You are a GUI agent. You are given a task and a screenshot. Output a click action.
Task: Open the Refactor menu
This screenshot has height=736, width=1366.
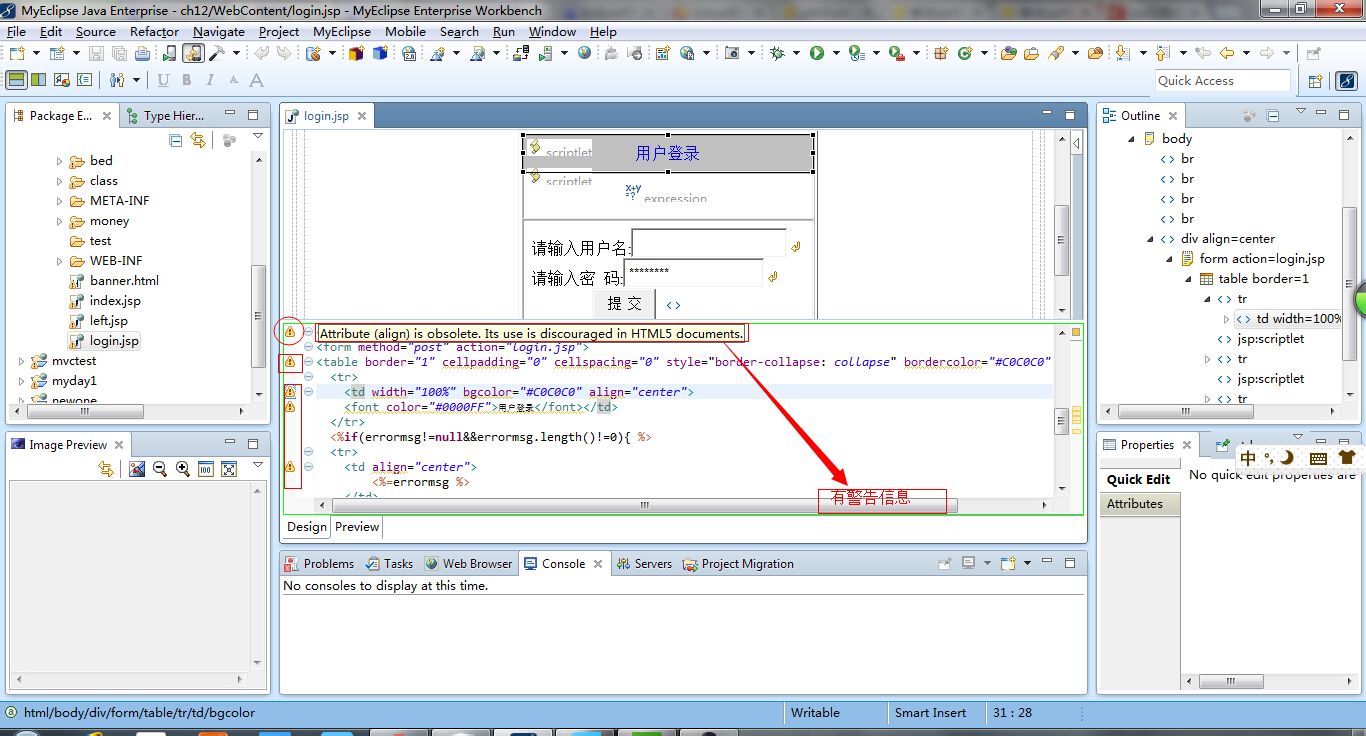(154, 31)
